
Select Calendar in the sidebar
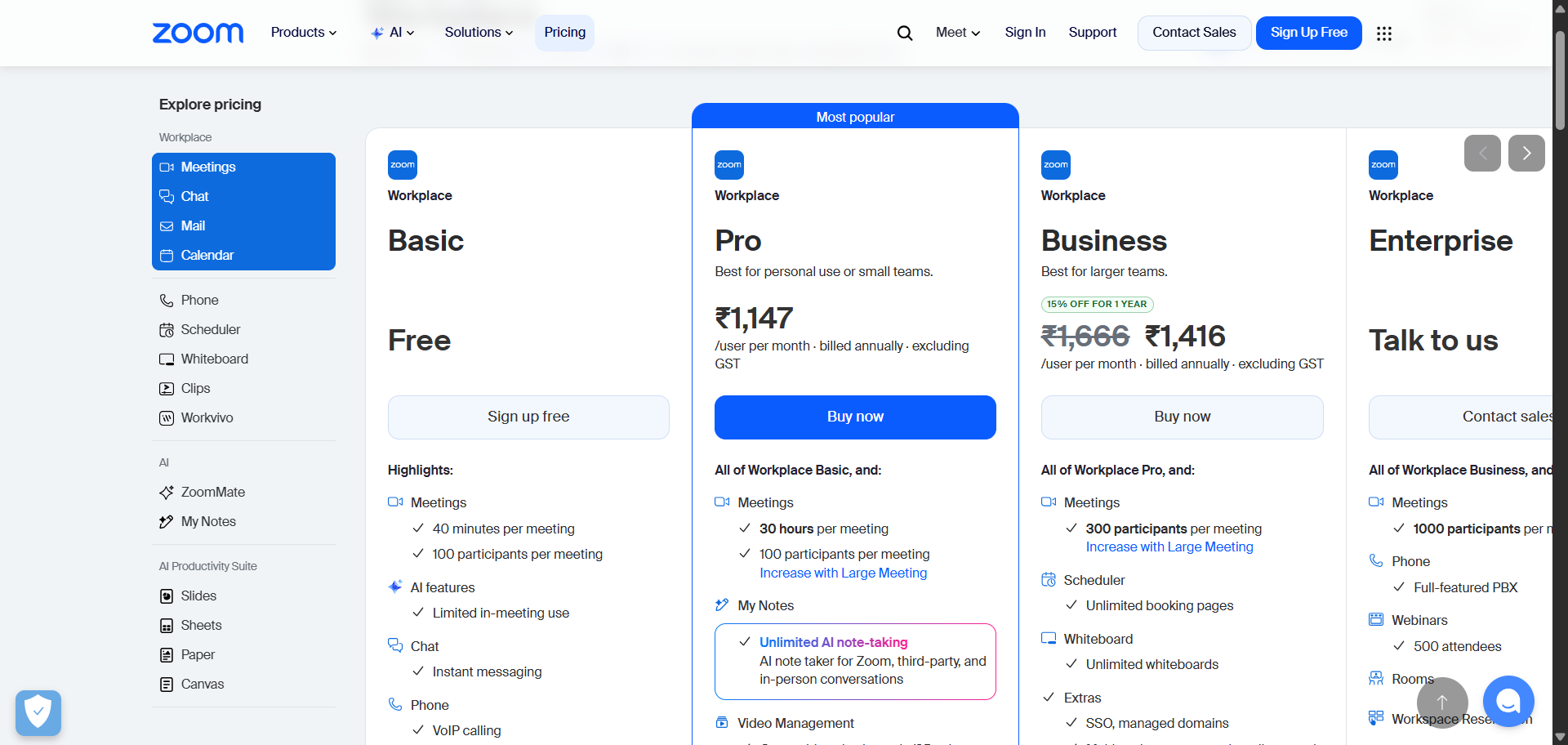(243, 256)
